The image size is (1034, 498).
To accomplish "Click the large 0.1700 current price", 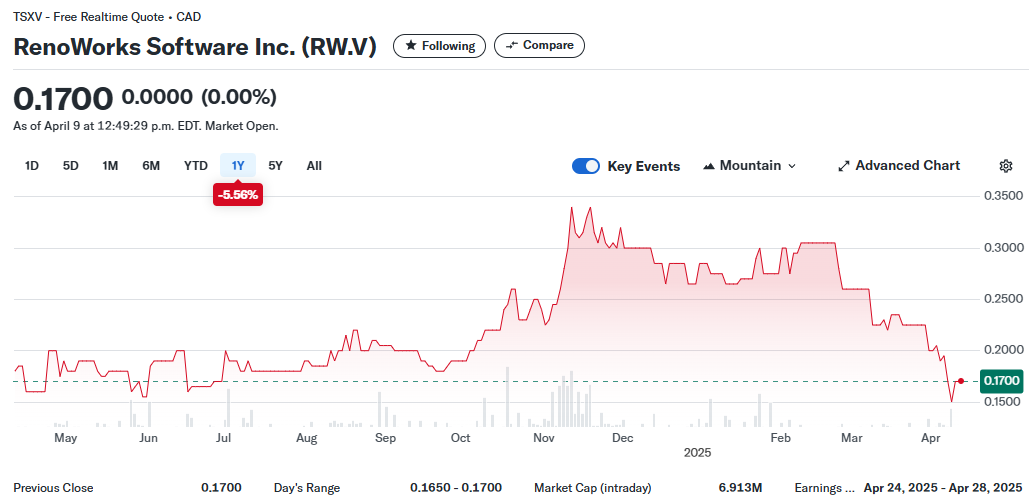I will pyautogui.click(x=63, y=99).
